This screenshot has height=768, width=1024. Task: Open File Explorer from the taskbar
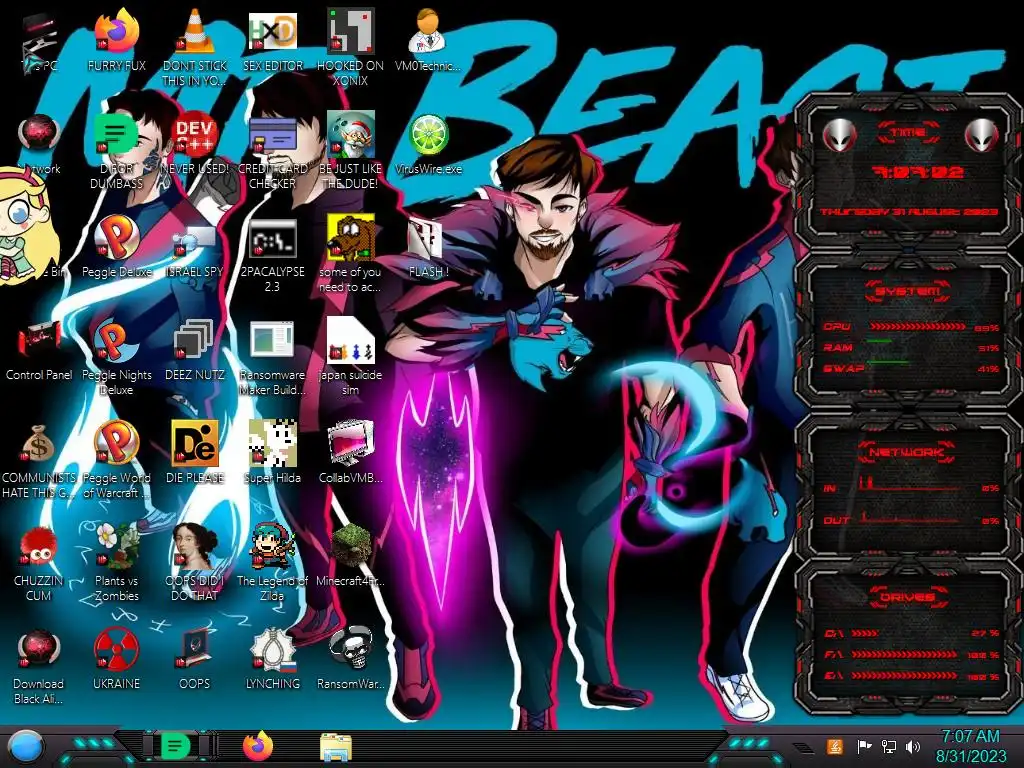[x=336, y=746]
